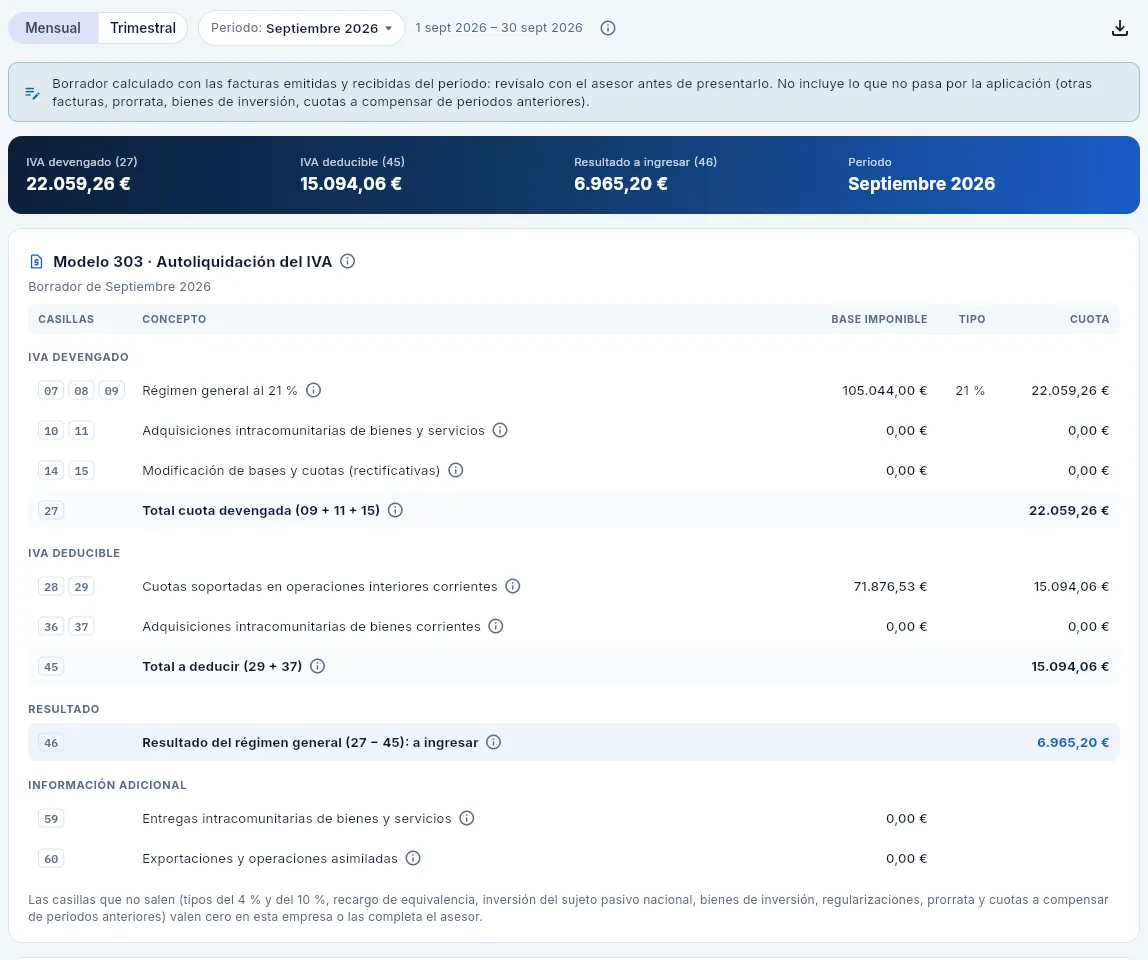Click casilla 07 badge
The height and width of the screenshot is (960, 1148).
pos(51,391)
